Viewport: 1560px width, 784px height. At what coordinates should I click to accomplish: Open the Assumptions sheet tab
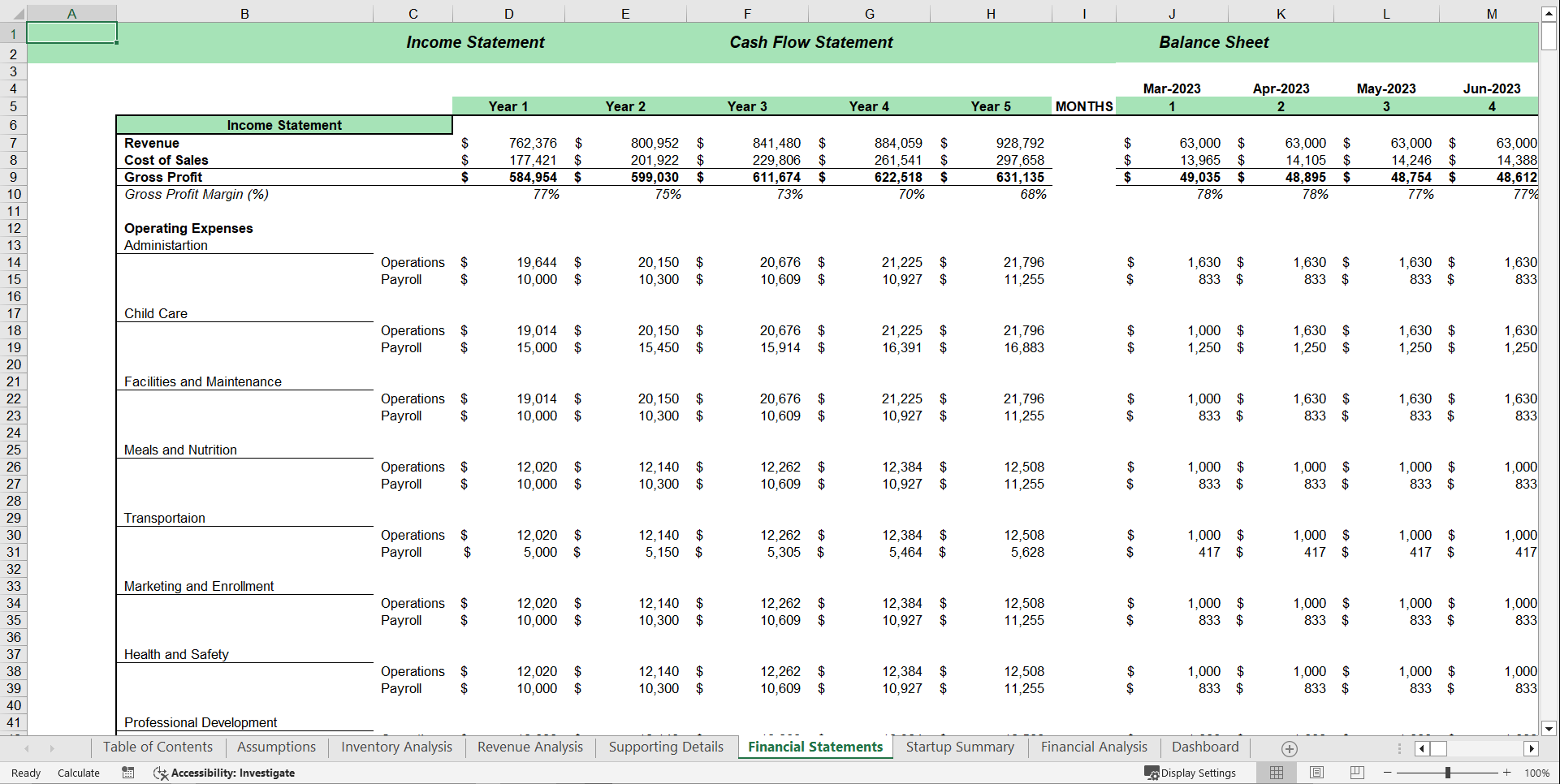coord(276,747)
